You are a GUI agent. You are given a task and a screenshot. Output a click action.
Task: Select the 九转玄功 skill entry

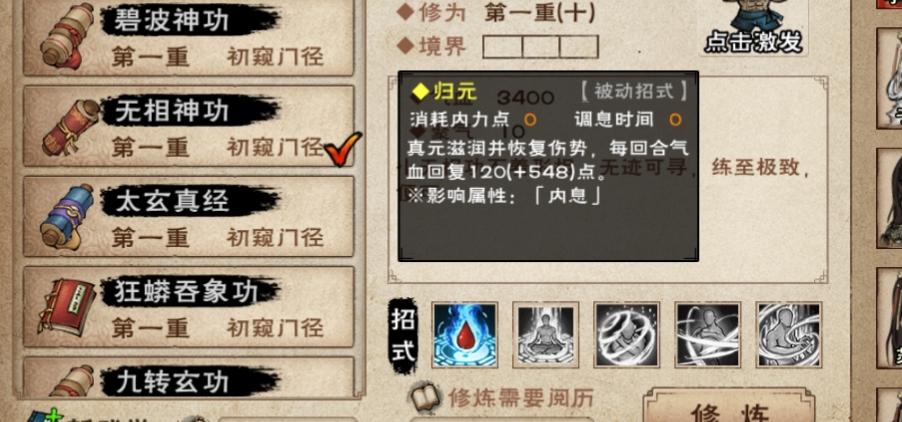[x=188, y=378]
